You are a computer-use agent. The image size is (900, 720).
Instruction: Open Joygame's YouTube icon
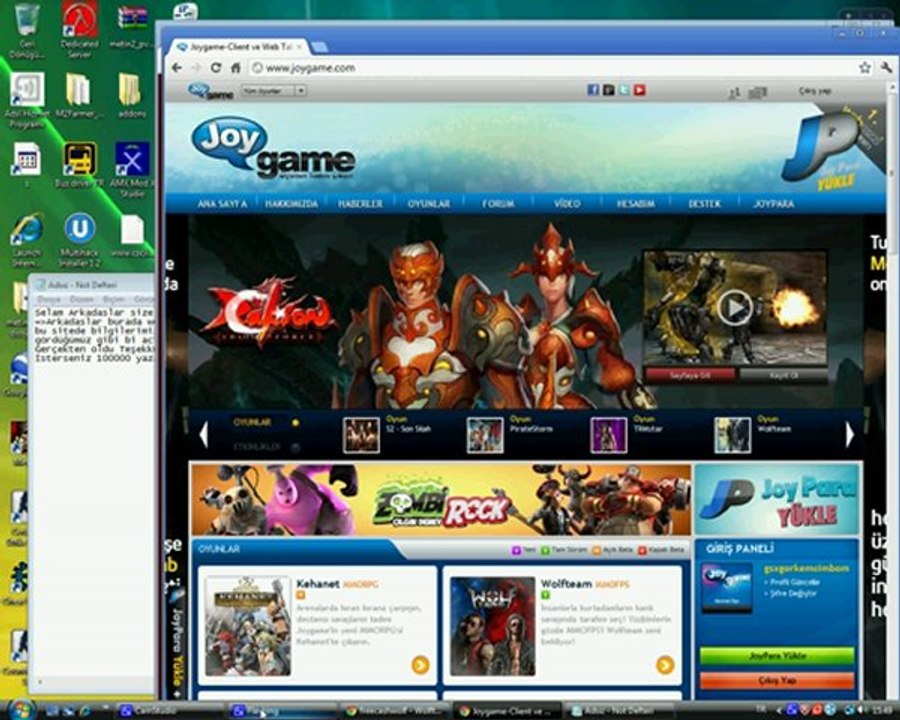(639, 90)
